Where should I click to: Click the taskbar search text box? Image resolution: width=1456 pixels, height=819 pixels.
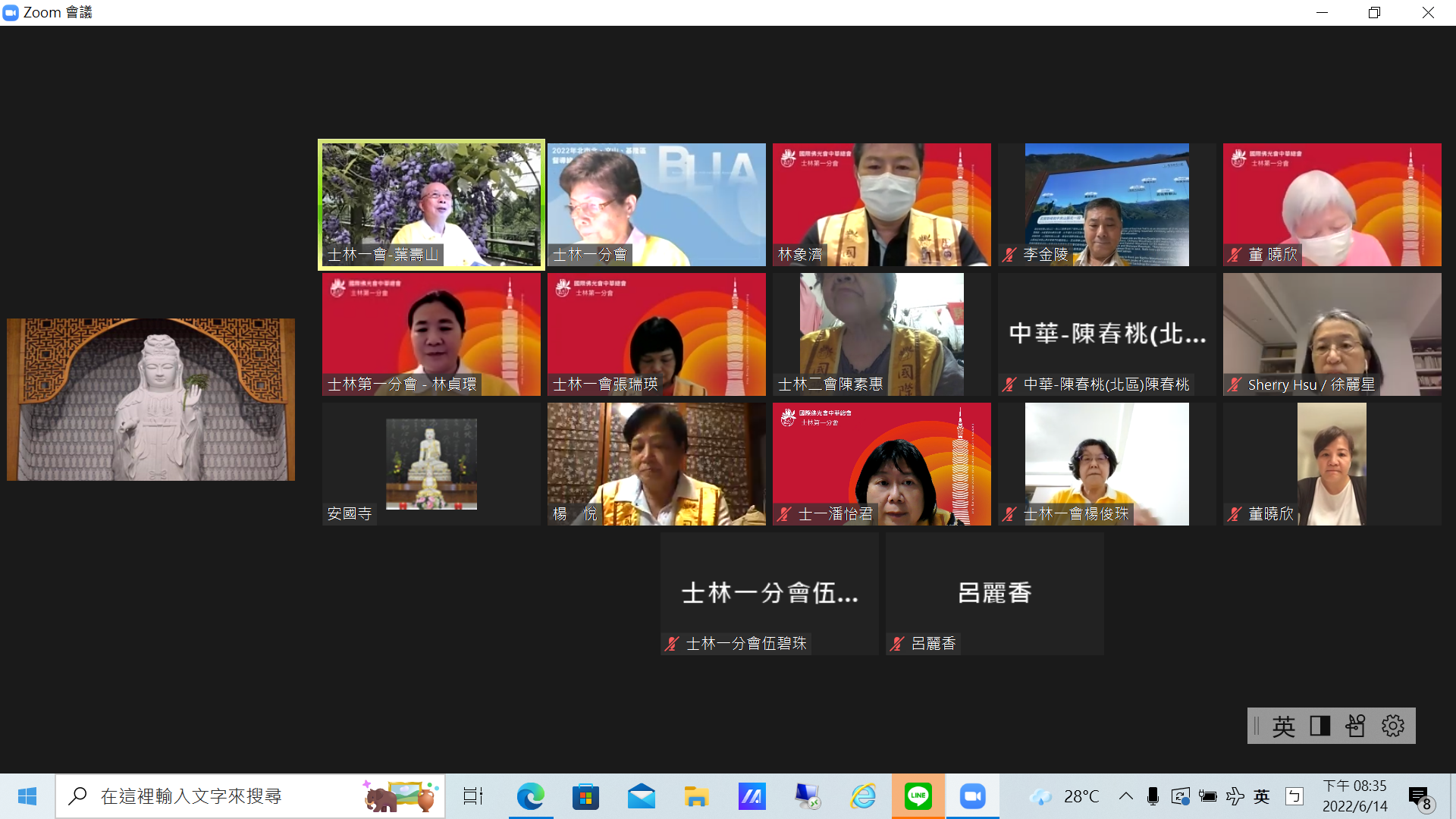227,796
